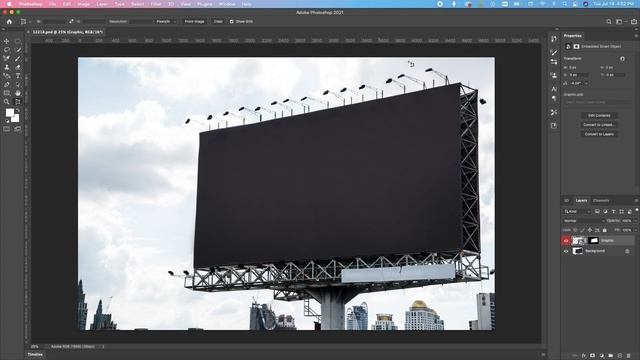The image size is (640, 360).
Task: Delete layer with the trash icon
Action: [x=629, y=356]
